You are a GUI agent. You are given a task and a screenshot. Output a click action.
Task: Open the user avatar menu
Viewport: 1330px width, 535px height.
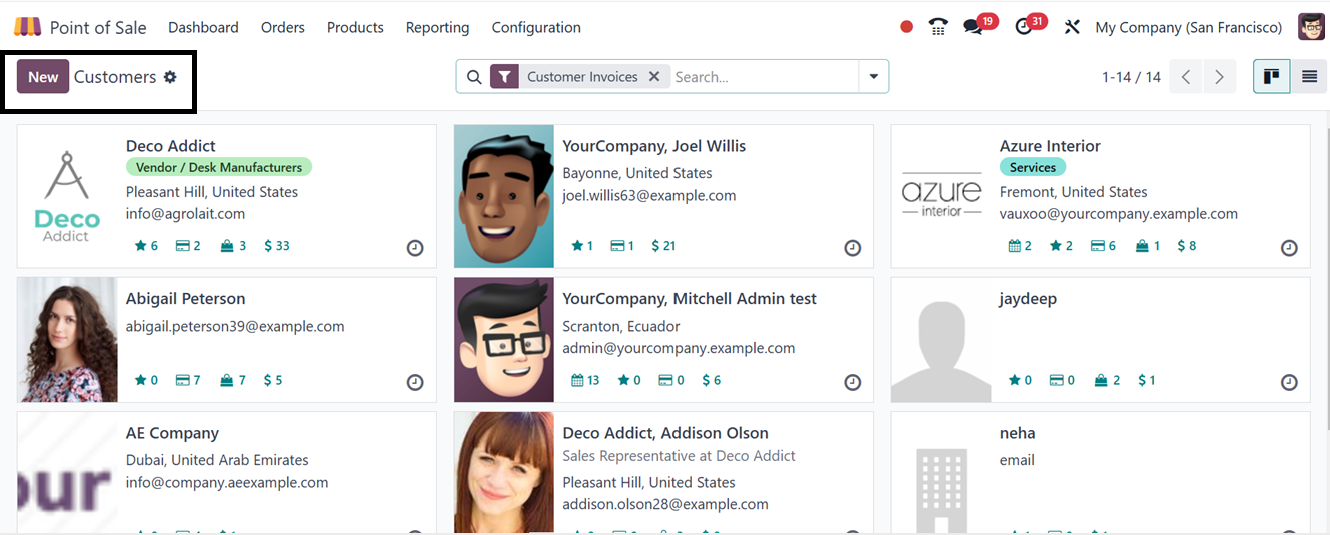1311,27
